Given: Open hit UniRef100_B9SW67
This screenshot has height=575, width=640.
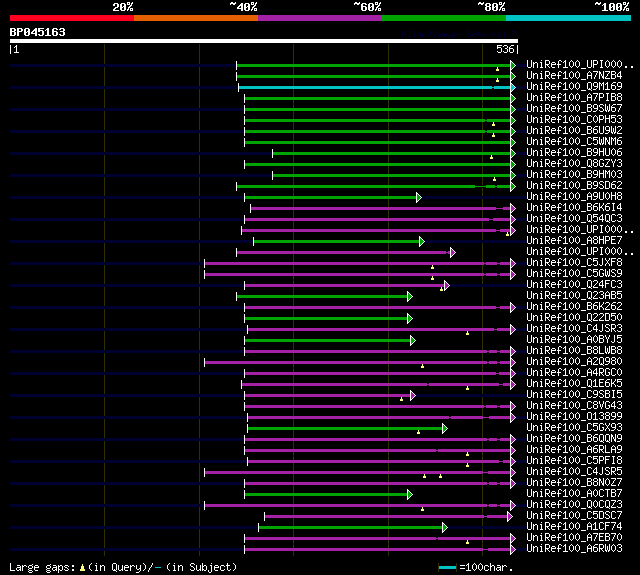Looking at the screenshot, I should (x=574, y=109).
